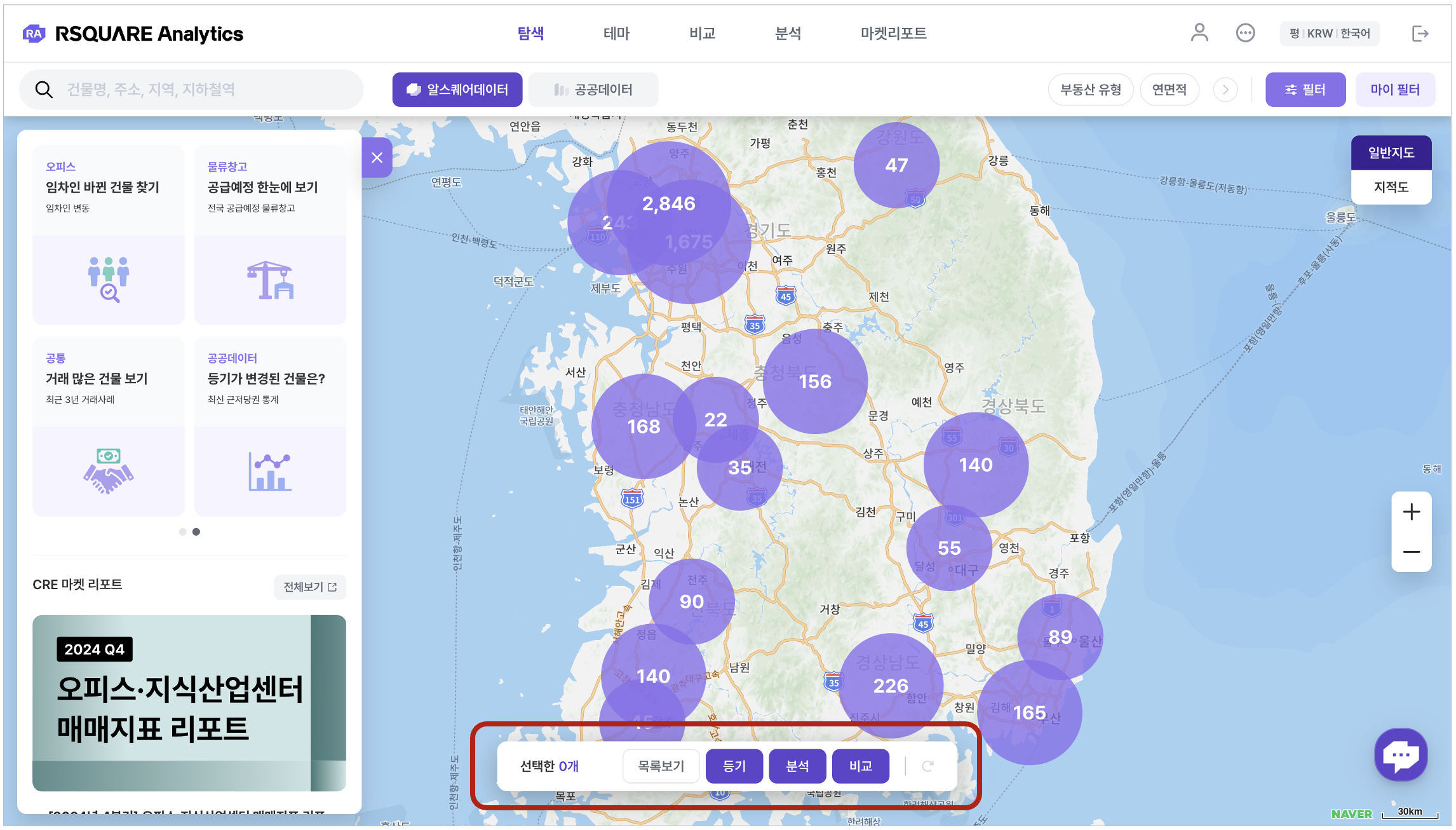Expand more filters with right chevron
Viewport: 1456px width, 830px height.
[x=1225, y=90]
